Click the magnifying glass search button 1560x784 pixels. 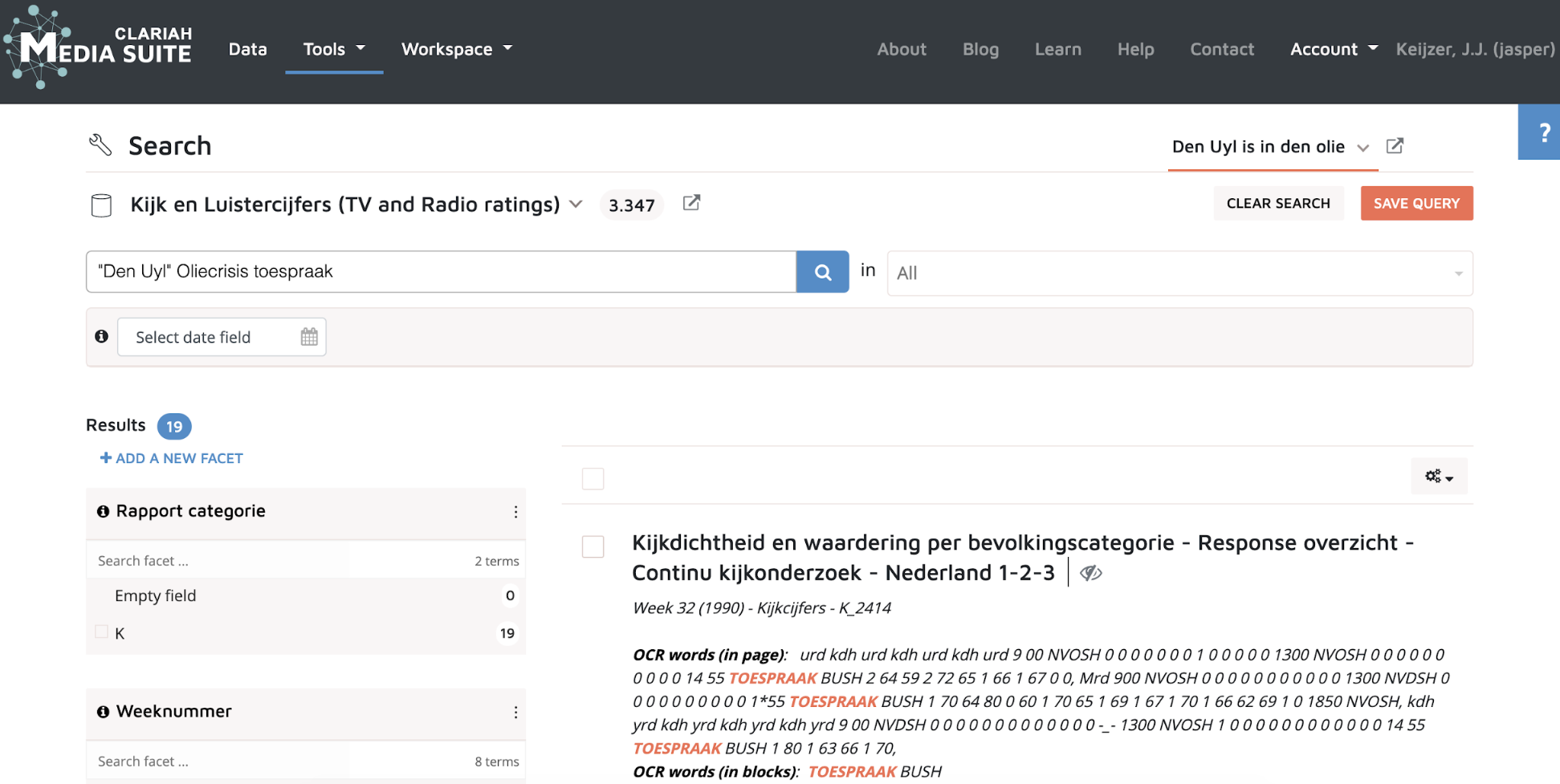(822, 272)
